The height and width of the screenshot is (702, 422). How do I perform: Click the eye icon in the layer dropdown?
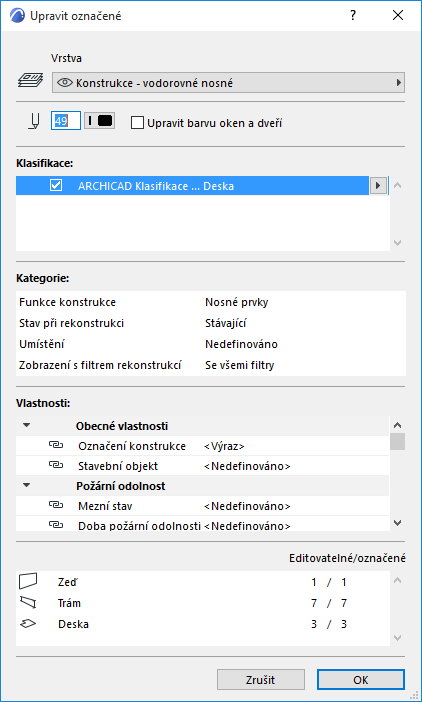coord(65,83)
